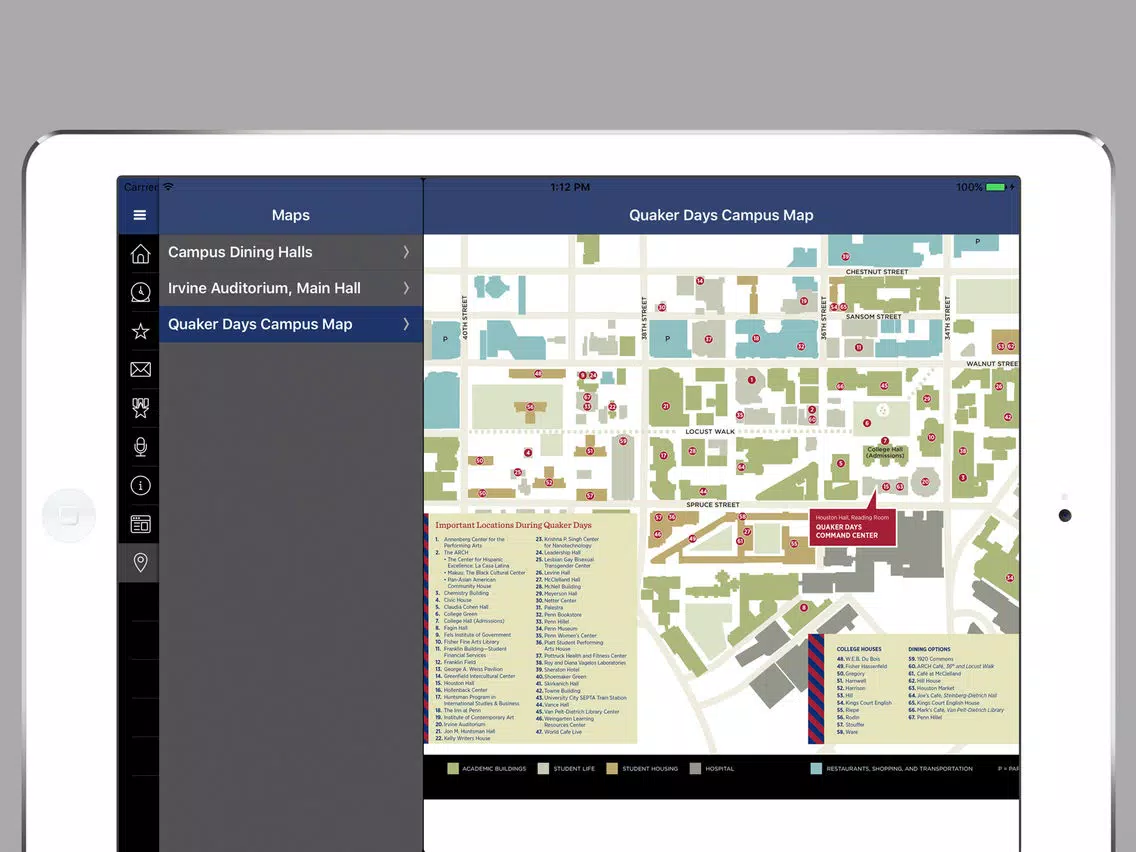The width and height of the screenshot is (1136, 852).
Task: Tap the 1:12 PM clock in the status bar
Action: (x=570, y=187)
